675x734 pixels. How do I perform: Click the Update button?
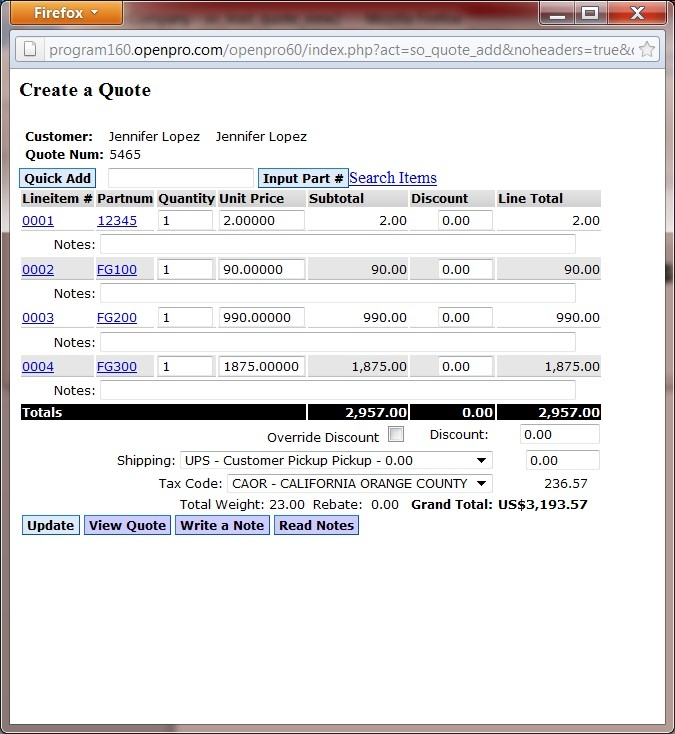(x=50, y=525)
